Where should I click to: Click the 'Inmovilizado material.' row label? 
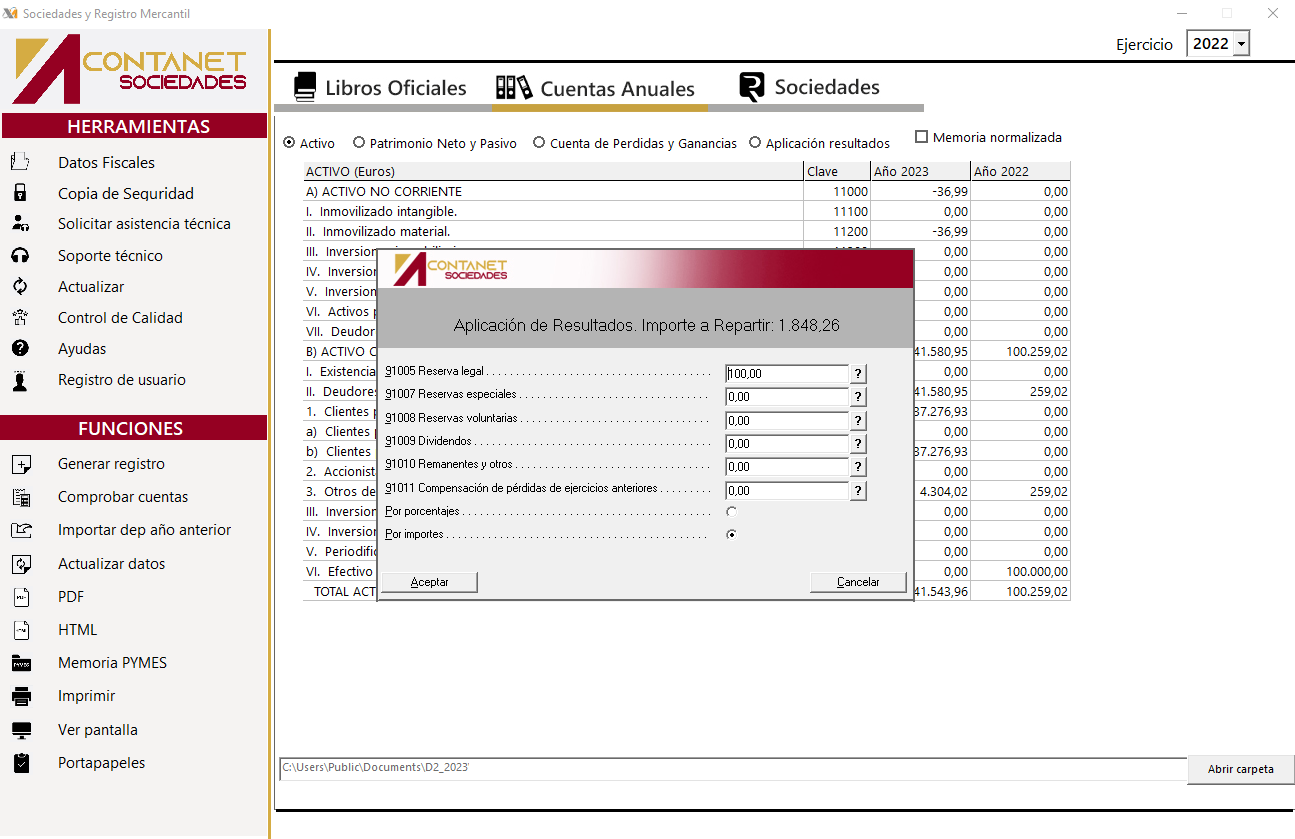(x=378, y=231)
